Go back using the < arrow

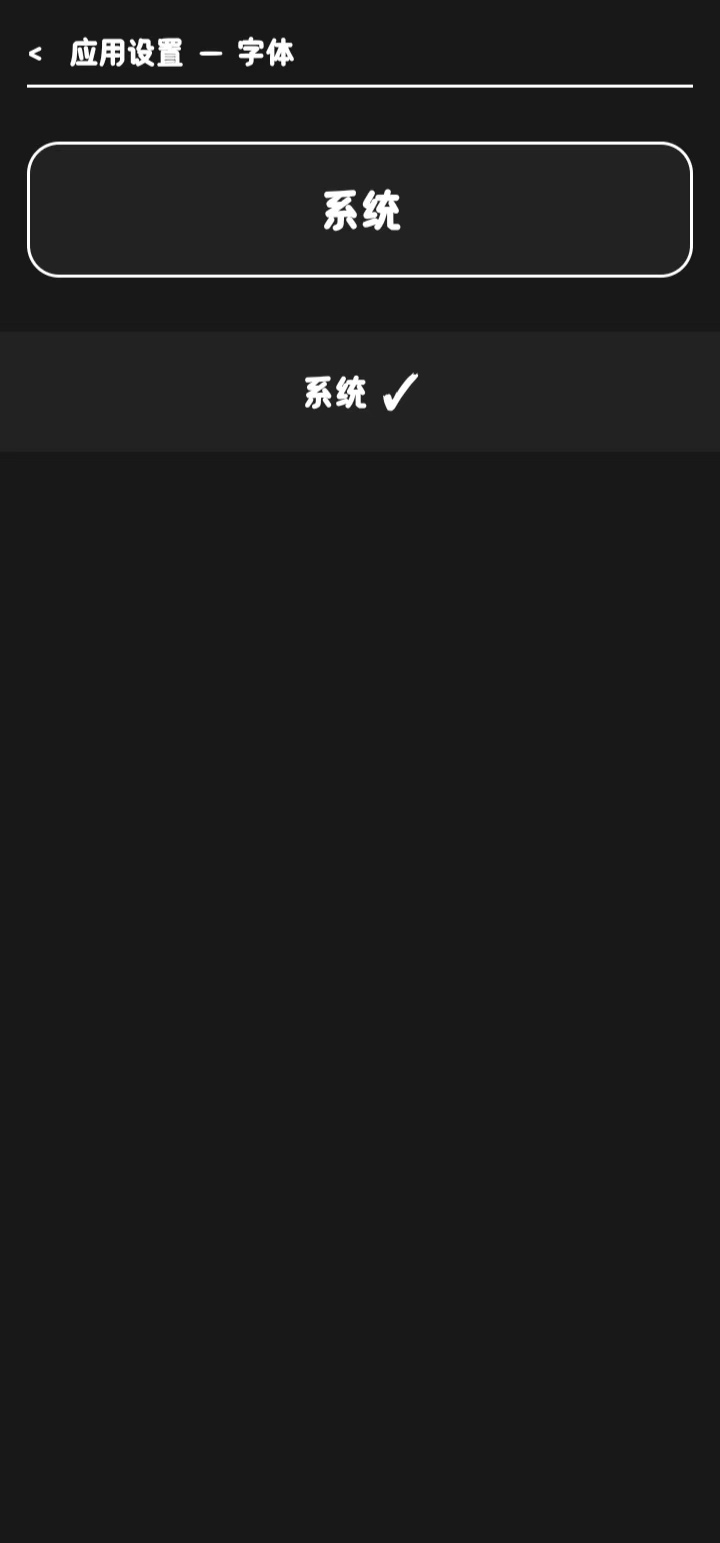35,54
